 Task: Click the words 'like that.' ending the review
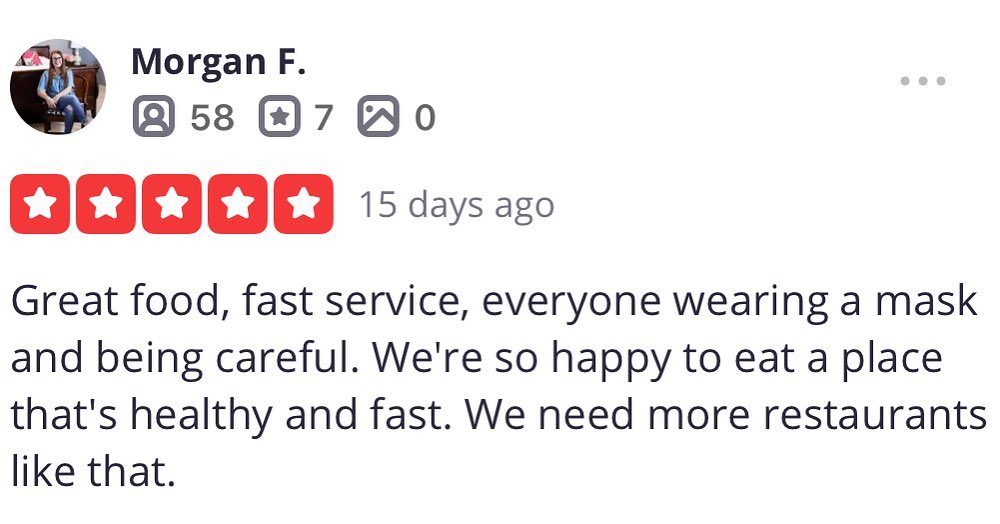(x=93, y=472)
